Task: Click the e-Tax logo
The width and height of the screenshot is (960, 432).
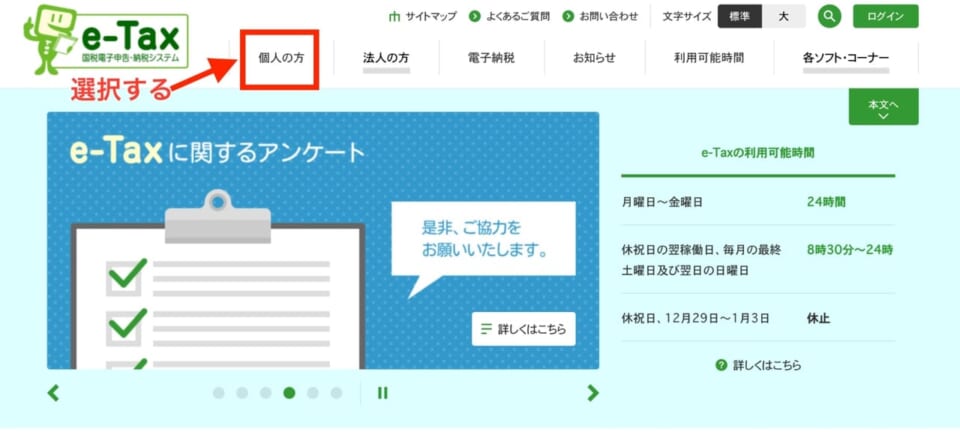Action: pyautogui.click(x=106, y=40)
